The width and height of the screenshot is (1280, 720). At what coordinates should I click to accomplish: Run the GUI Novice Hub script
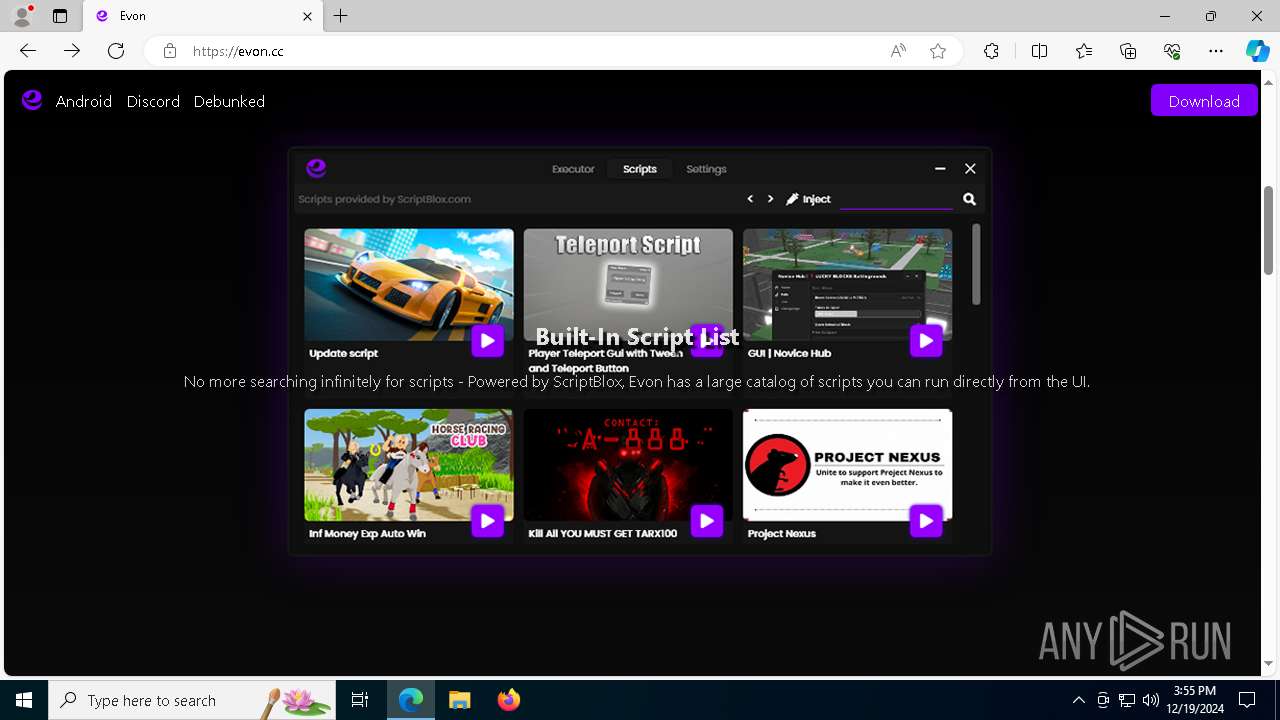926,341
